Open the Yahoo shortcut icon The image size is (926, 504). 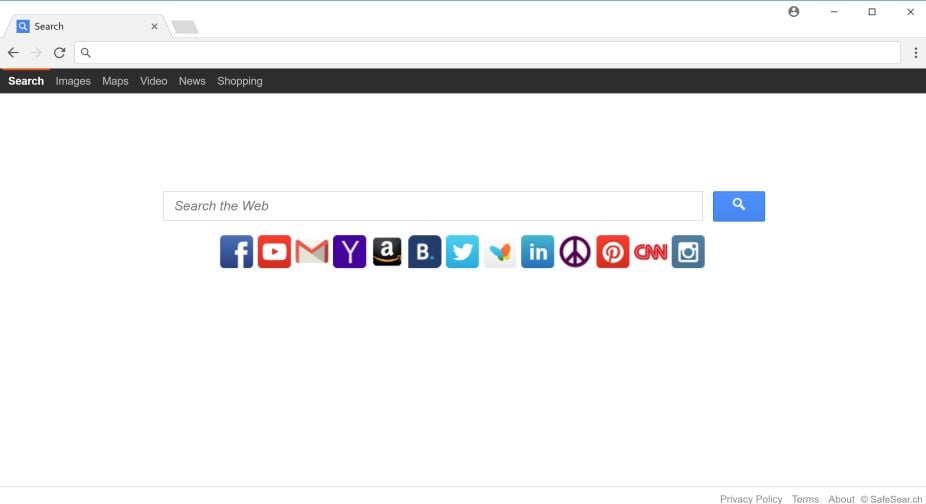point(350,252)
